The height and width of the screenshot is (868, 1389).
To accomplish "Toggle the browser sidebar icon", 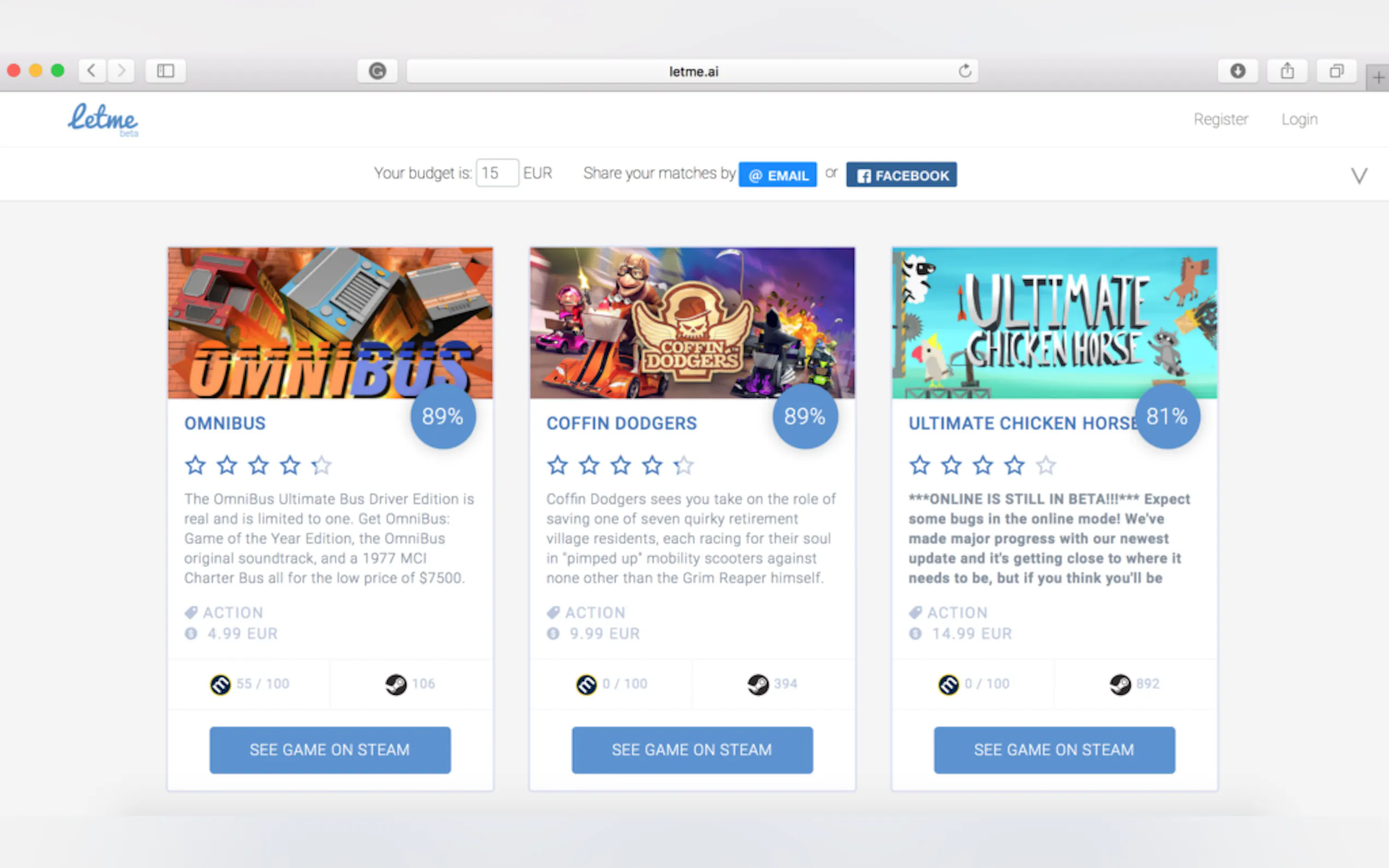I will 165,71.
